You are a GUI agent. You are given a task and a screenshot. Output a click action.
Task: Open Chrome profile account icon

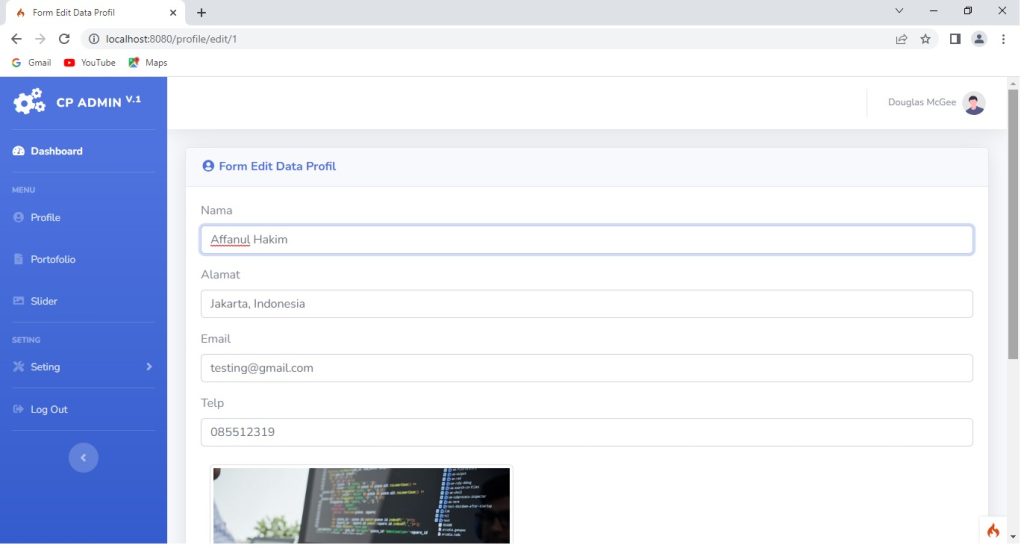coord(979,39)
